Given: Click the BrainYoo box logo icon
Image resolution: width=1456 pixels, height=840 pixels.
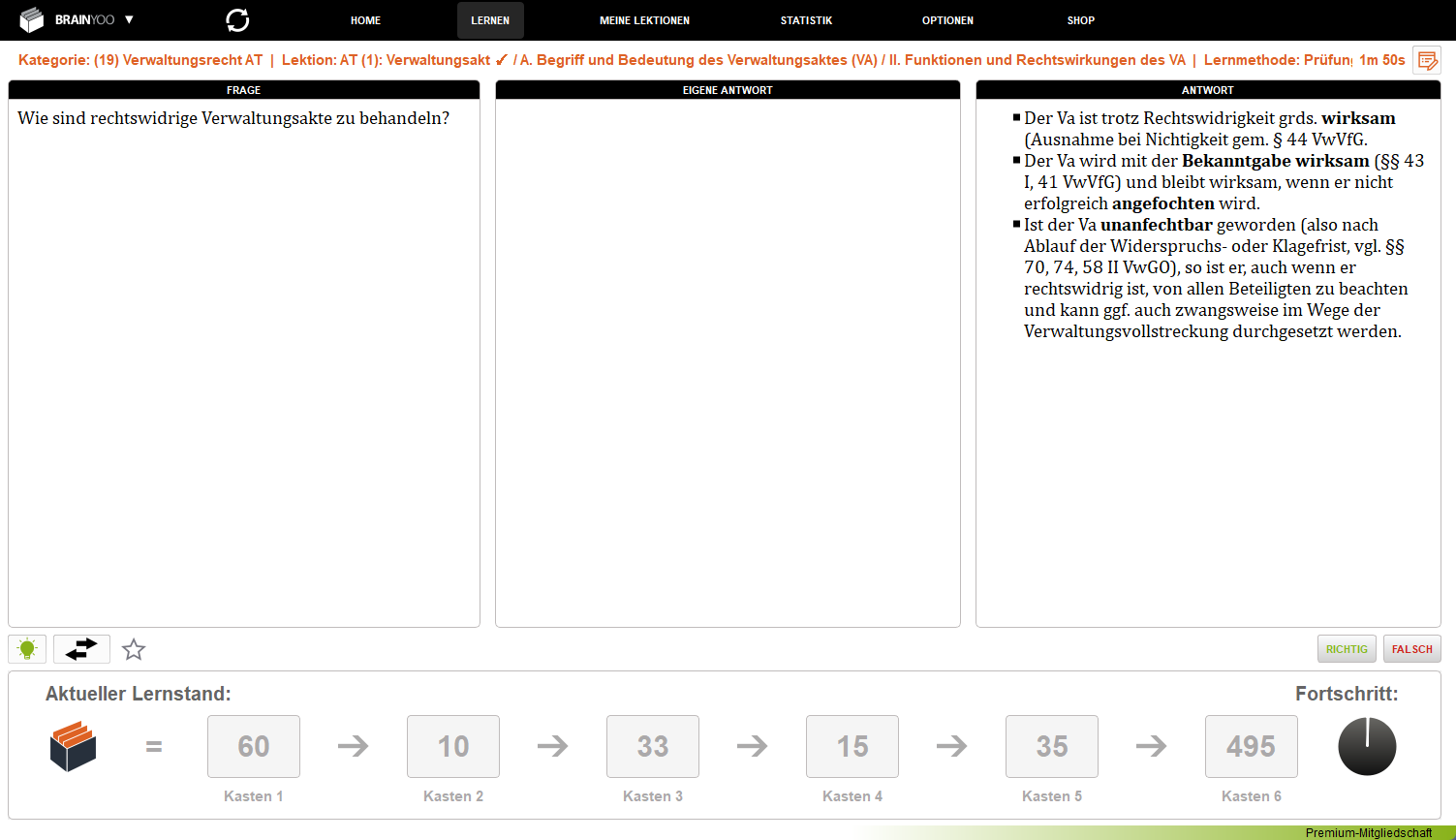Looking at the screenshot, I should (x=32, y=20).
